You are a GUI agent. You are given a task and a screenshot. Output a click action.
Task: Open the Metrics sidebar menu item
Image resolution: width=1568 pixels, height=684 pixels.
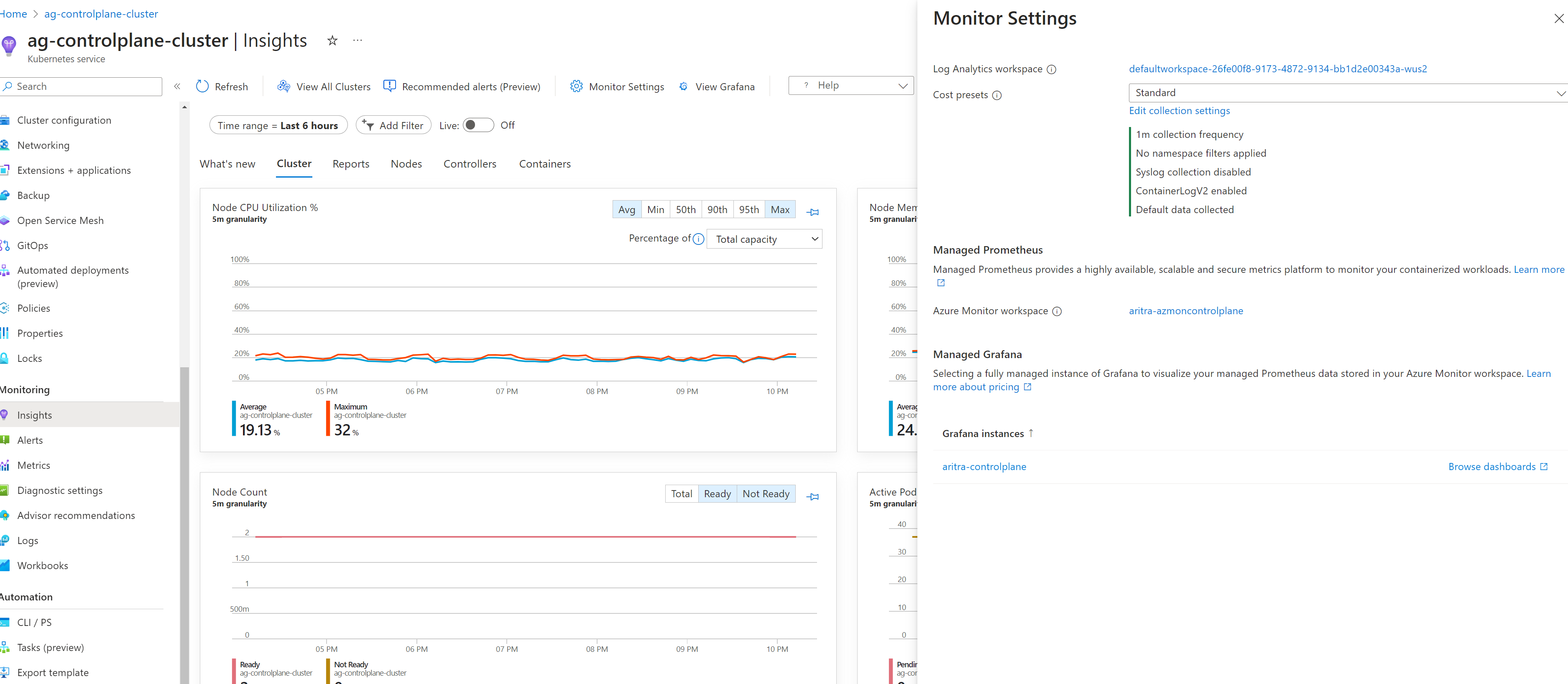pyautogui.click(x=33, y=465)
